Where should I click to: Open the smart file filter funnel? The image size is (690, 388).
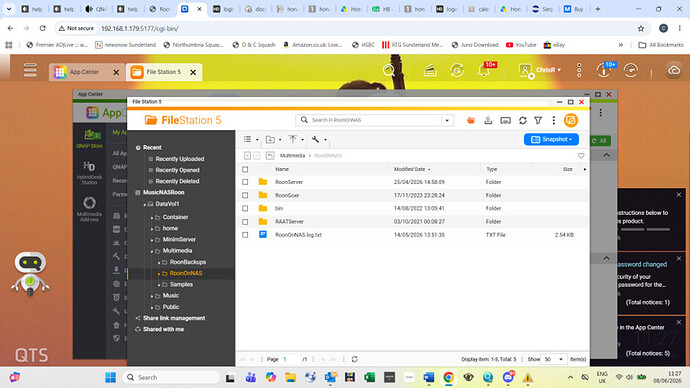pyautogui.click(x=538, y=120)
